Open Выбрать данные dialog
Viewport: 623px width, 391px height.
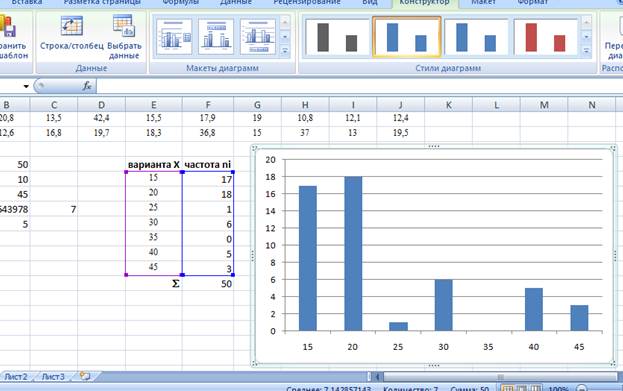coord(124,26)
